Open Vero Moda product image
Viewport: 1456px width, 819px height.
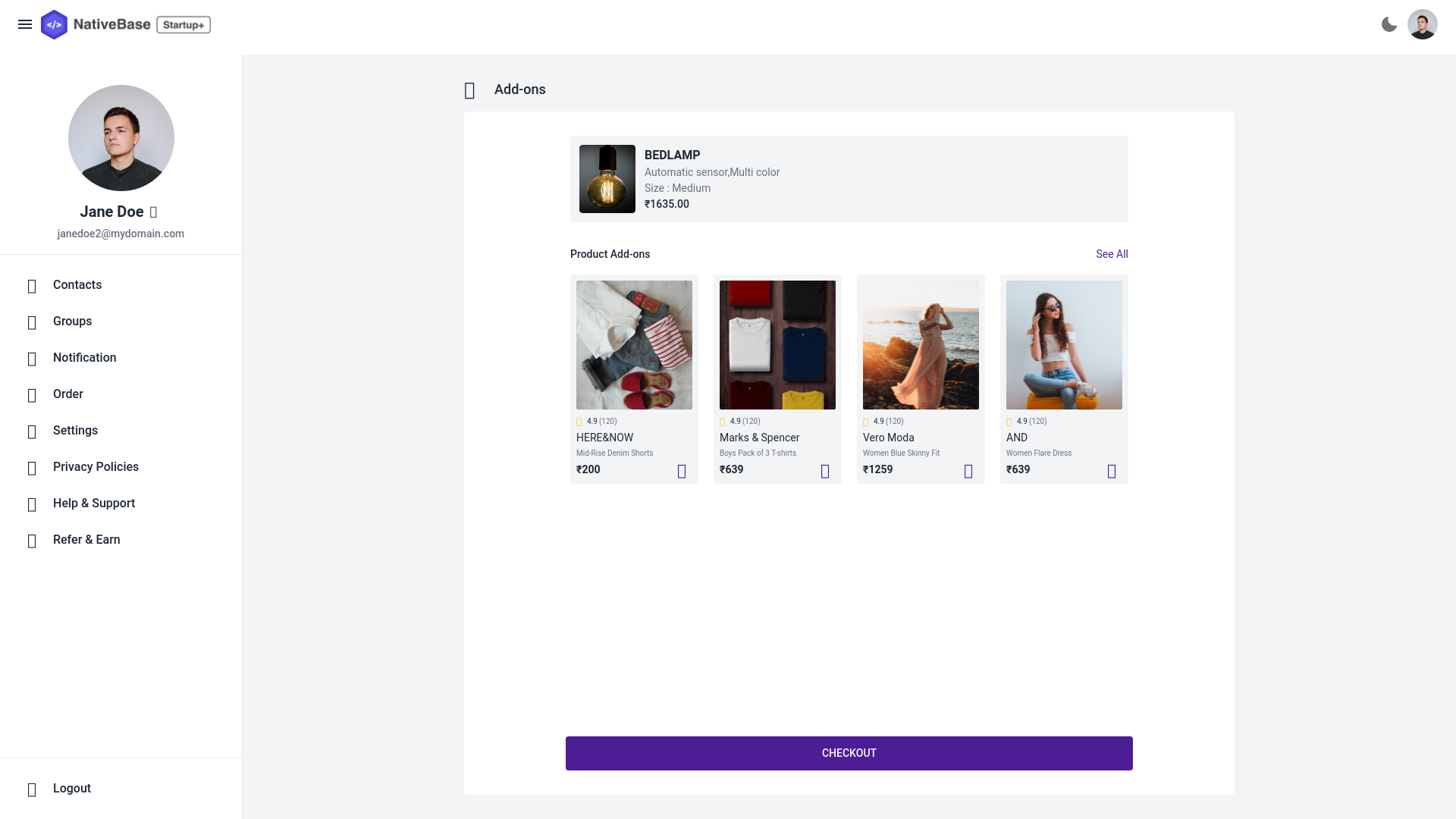[921, 345]
